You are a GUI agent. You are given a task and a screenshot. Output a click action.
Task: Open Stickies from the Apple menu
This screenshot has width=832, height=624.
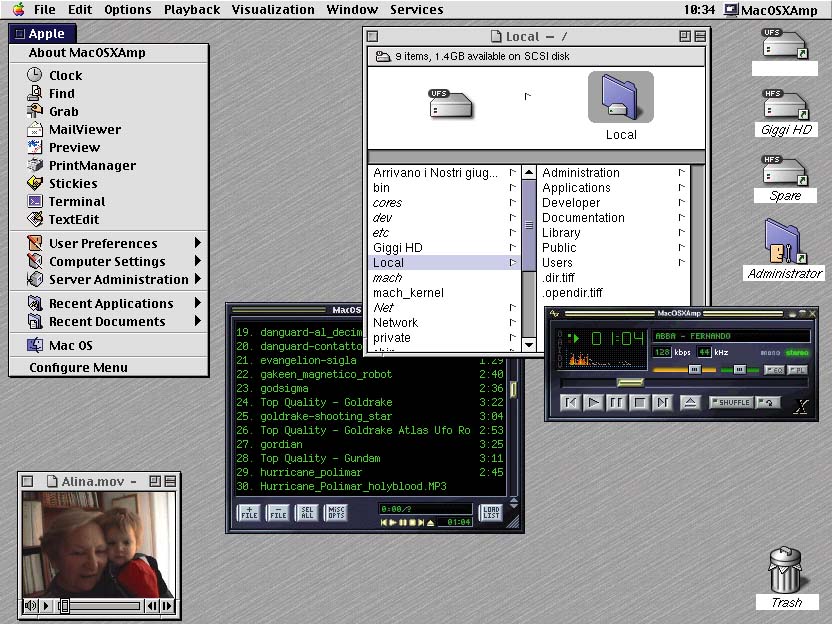click(109, 184)
